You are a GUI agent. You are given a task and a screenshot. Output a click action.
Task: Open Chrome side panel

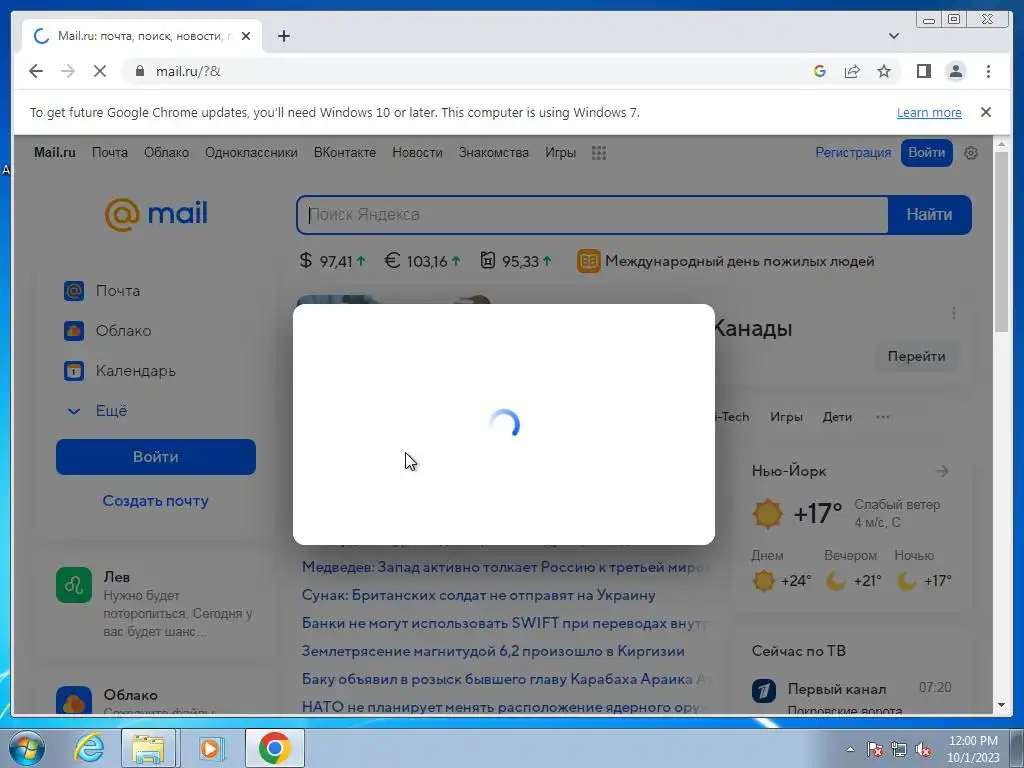(x=923, y=71)
